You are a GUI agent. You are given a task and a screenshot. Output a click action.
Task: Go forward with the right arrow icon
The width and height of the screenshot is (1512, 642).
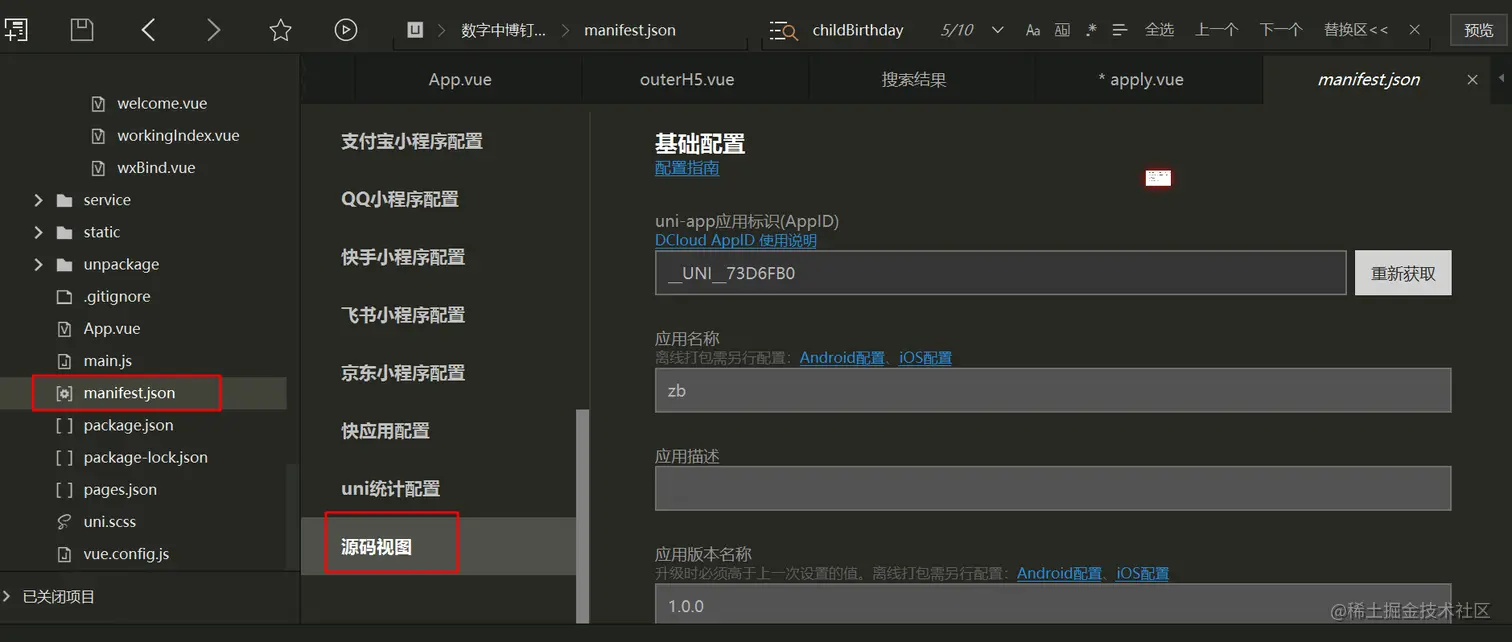pos(213,30)
